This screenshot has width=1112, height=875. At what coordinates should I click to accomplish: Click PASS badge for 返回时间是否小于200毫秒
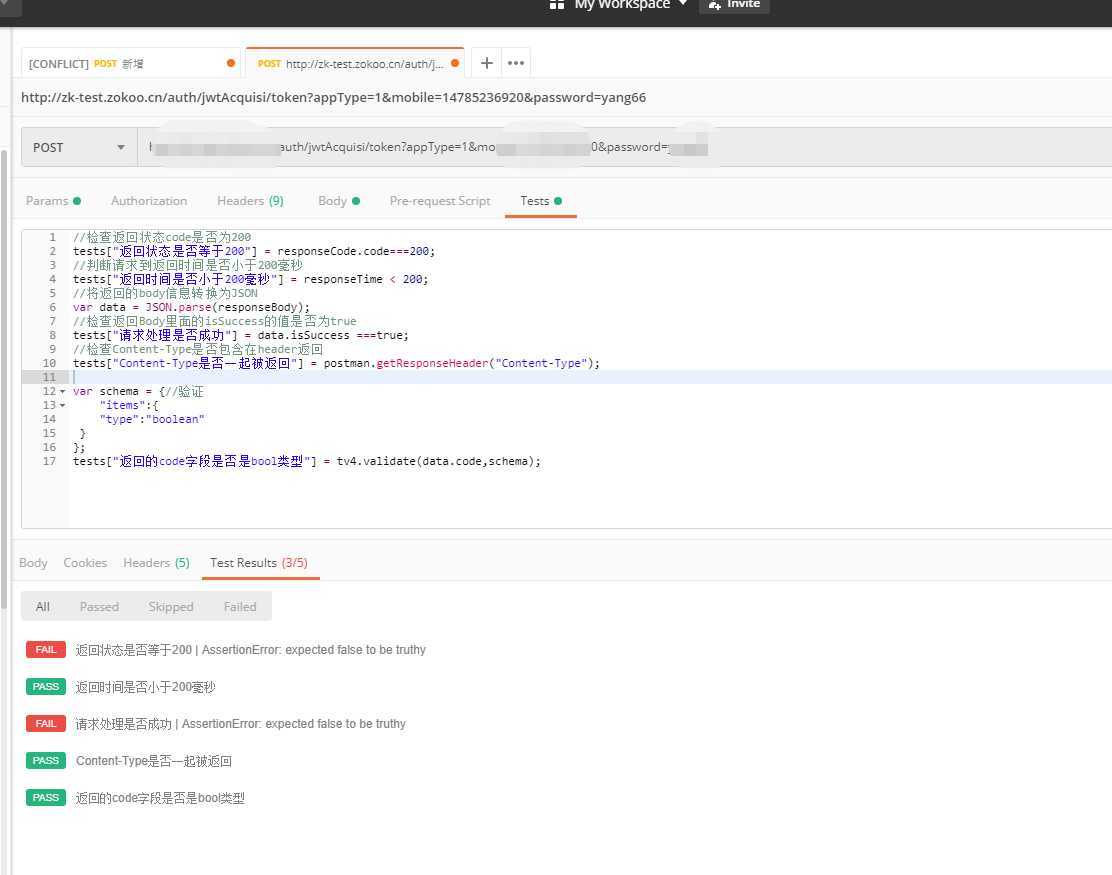[45, 686]
